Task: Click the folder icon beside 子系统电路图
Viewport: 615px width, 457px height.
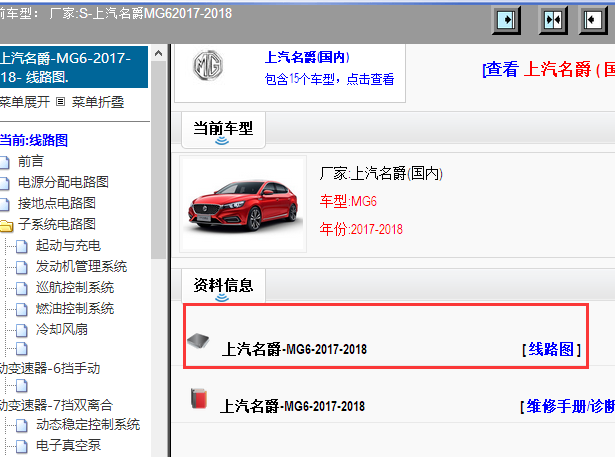Action: tap(6, 226)
